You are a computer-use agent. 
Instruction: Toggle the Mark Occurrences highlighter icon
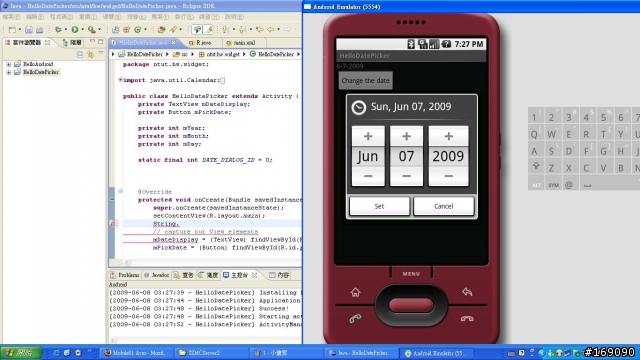pos(209,30)
